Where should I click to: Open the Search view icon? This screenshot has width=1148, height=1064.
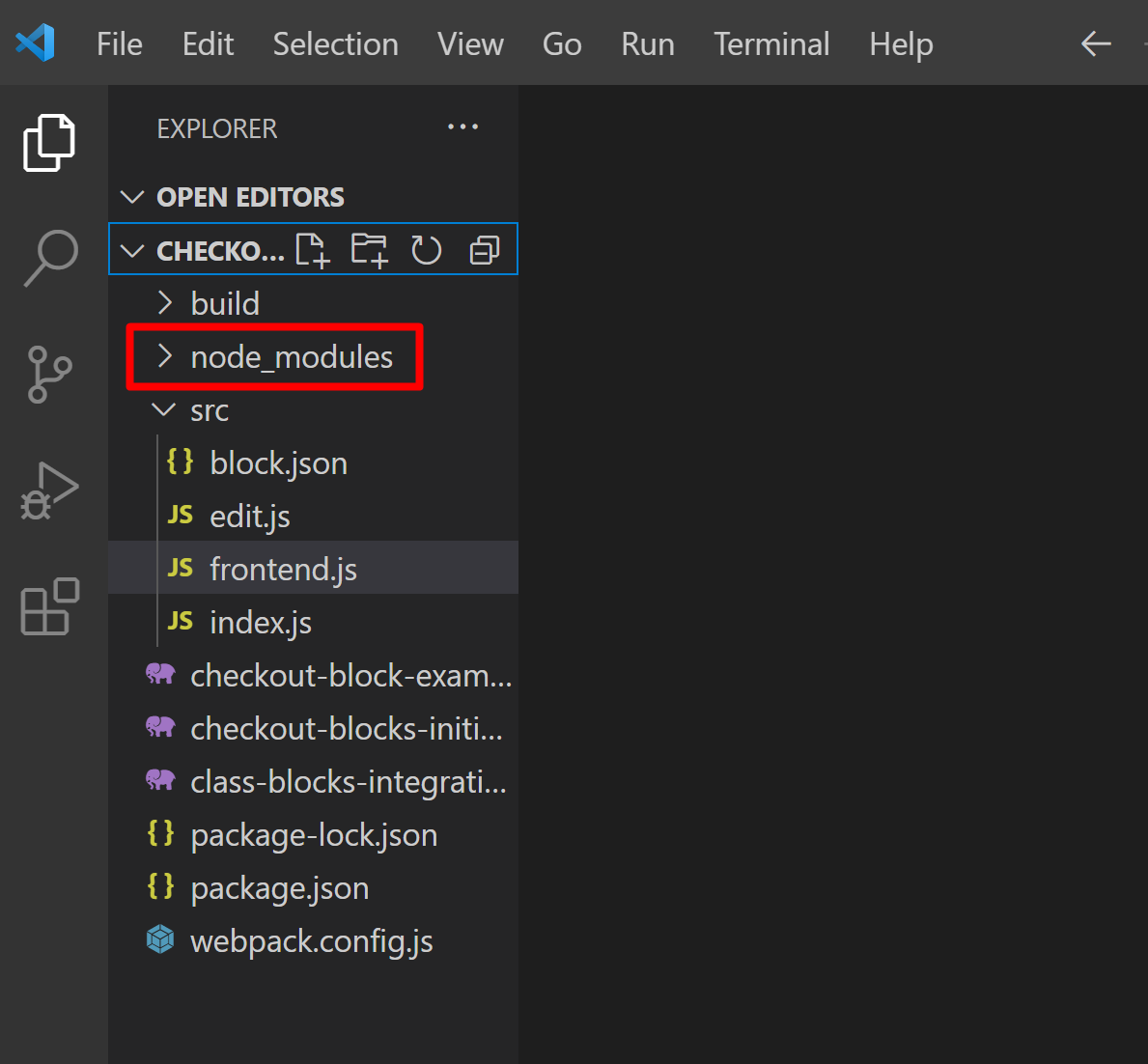tap(50, 258)
